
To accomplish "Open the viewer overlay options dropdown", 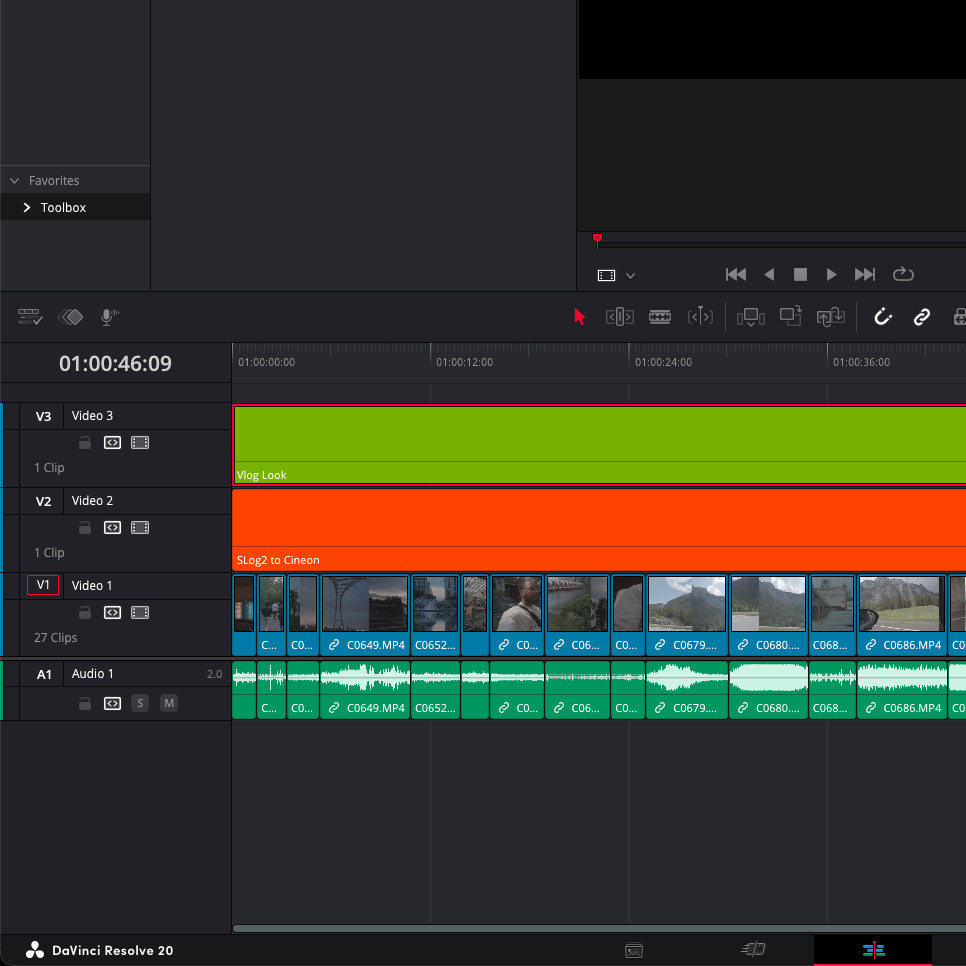I will point(630,275).
